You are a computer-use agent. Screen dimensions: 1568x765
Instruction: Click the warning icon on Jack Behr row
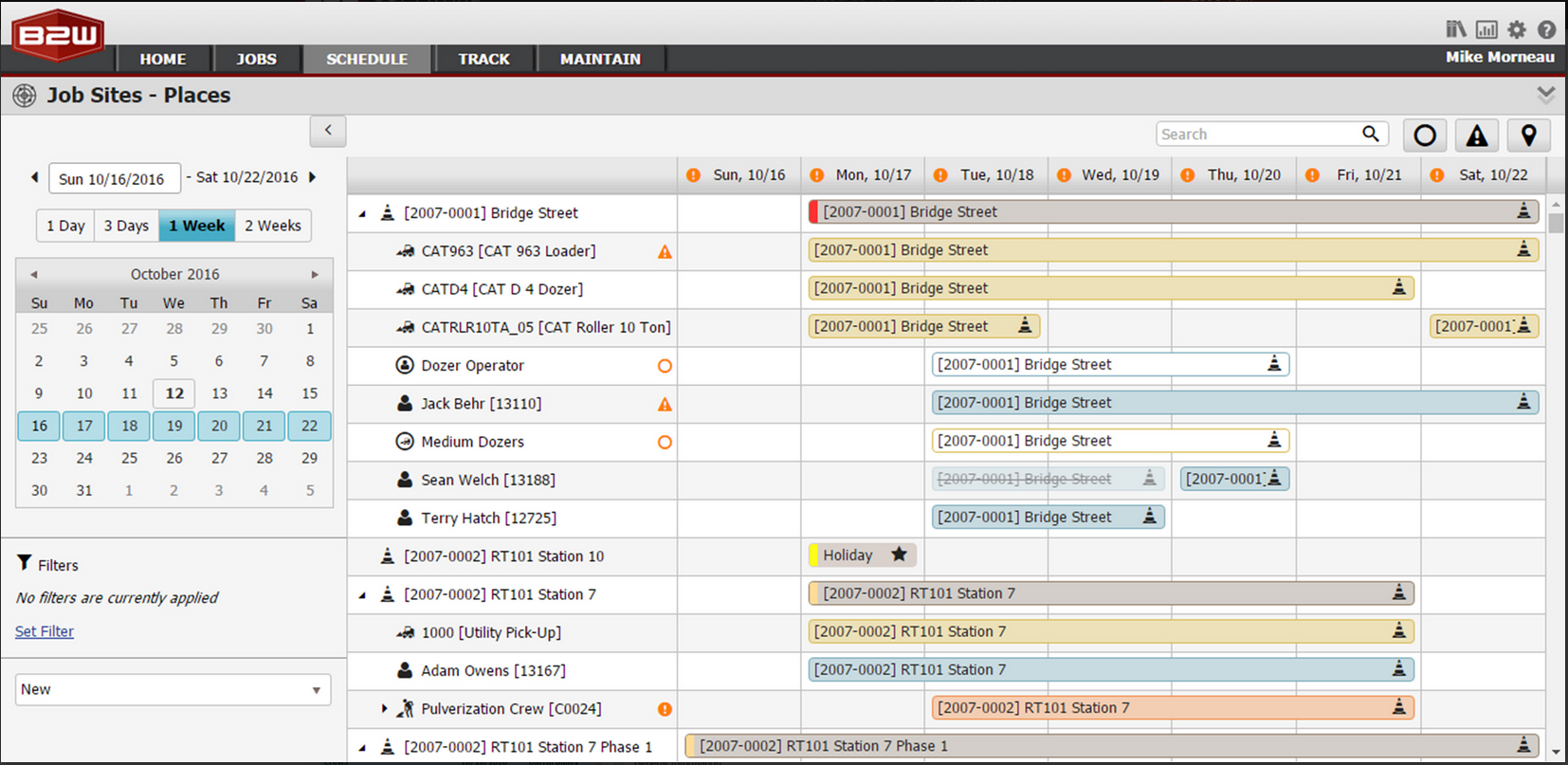point(665,404)
